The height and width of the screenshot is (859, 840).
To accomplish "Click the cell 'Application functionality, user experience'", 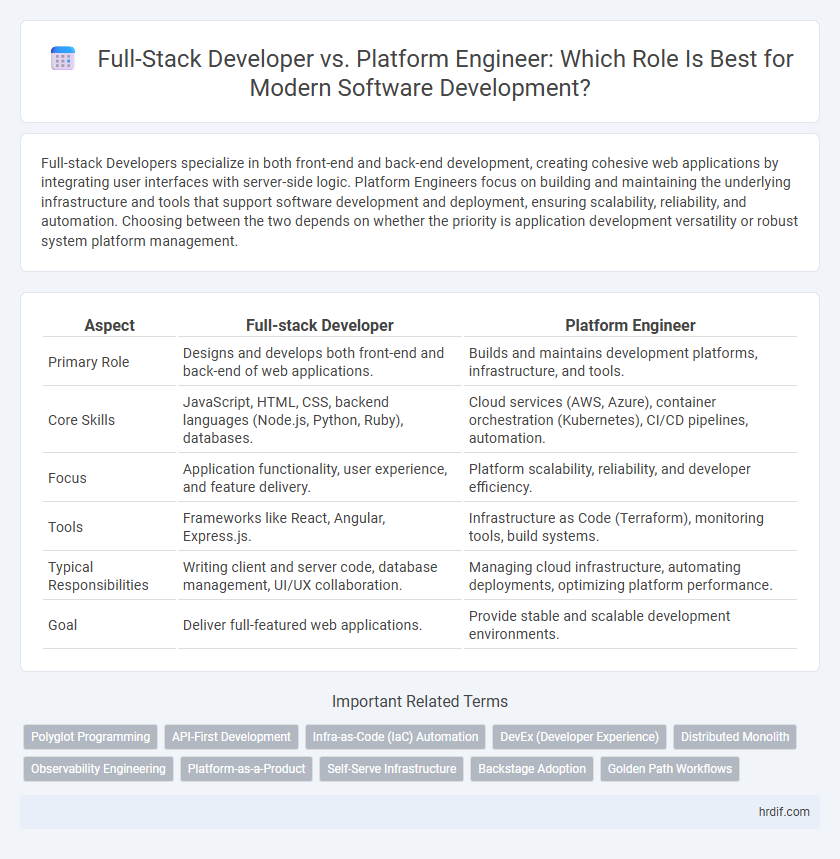I will coord(319,478).
